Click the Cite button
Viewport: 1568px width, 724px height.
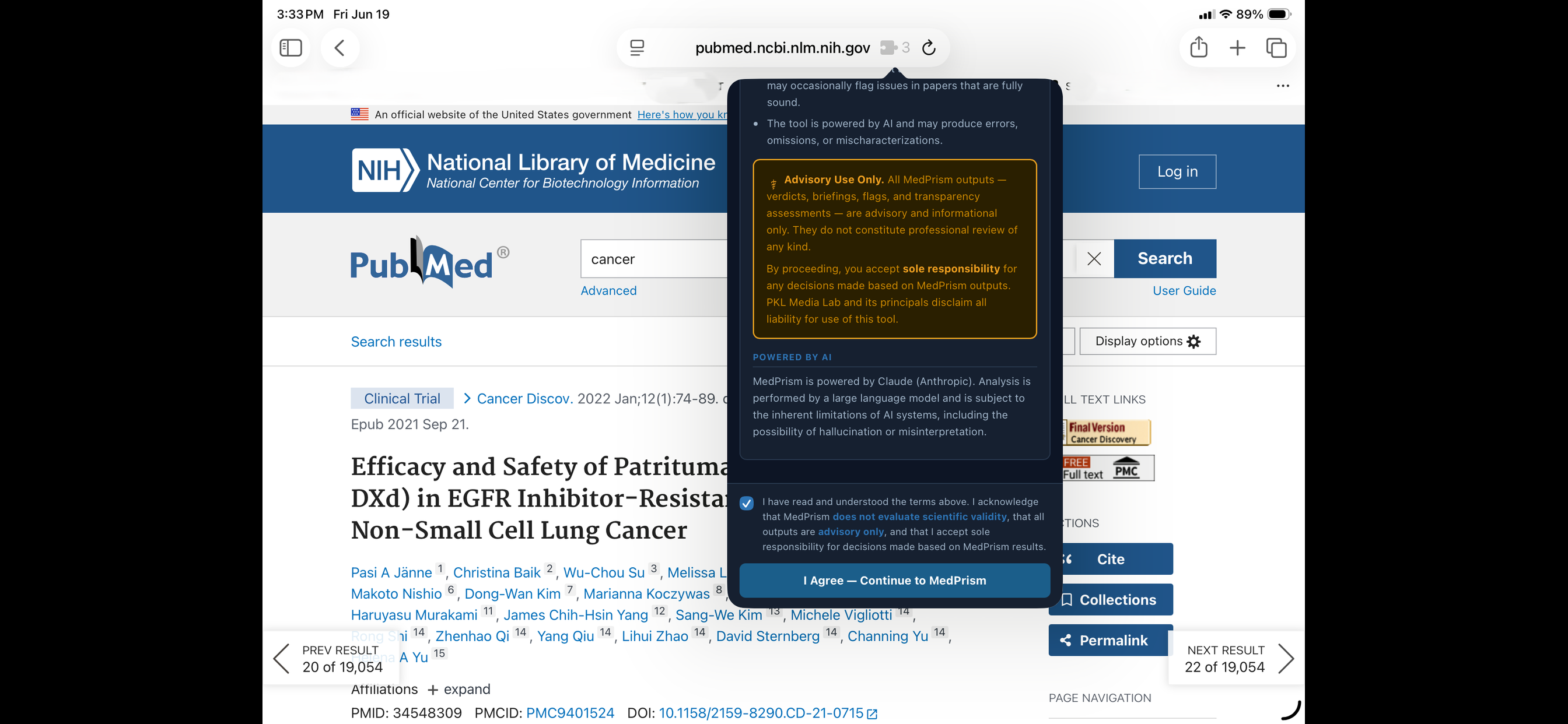[1110, 558]
